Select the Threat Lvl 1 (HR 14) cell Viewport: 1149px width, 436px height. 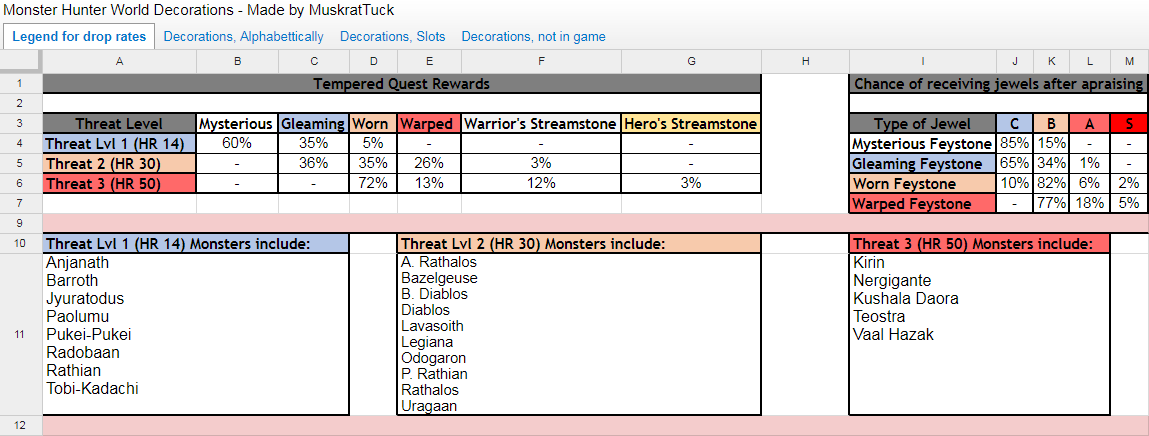pos(119,142)
